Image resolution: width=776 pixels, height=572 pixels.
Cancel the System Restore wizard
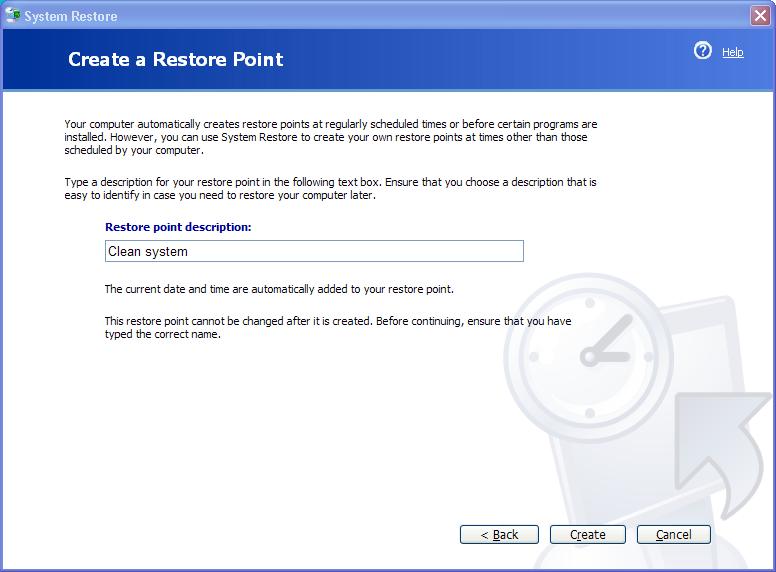tap(674, 534)
